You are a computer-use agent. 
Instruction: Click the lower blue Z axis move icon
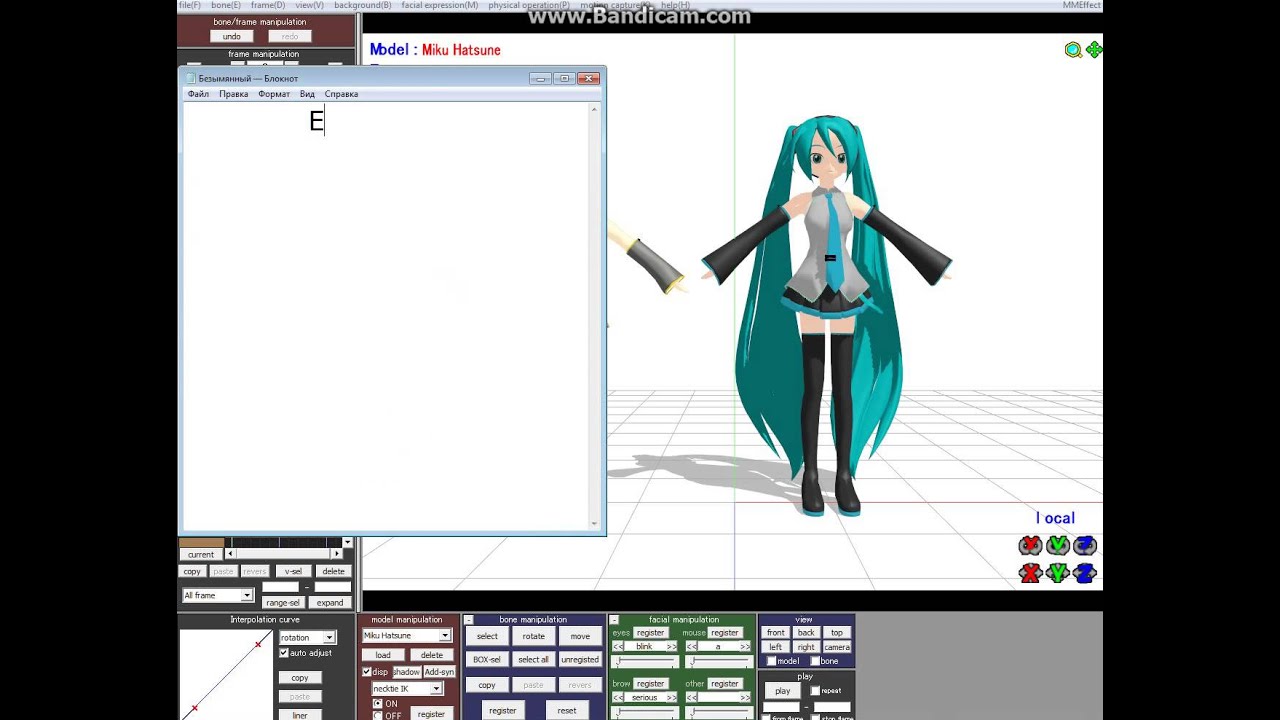coord(1084,573)
